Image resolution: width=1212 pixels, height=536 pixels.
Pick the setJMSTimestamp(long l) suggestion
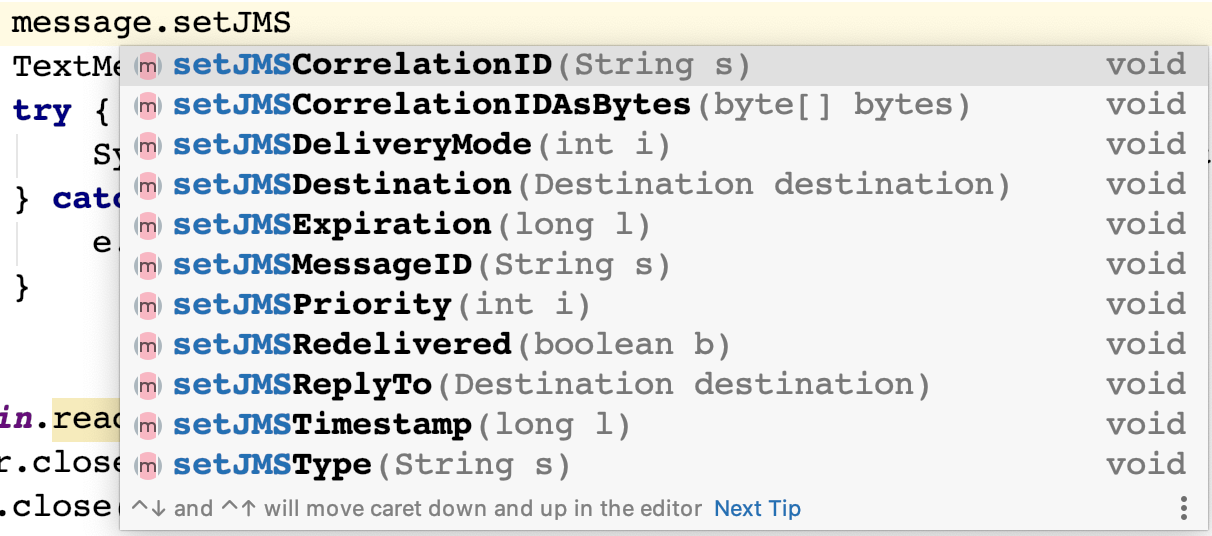click(400, 425)
